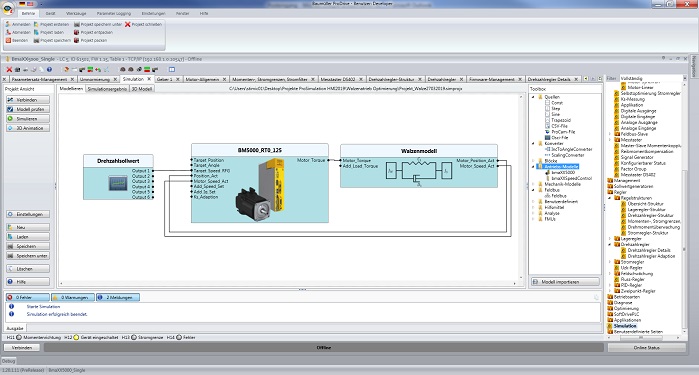Viewport: 699px width, 375px height.
Task: Click Projekt speichern unter in the ribbon
Action: (x=98, y=25)
